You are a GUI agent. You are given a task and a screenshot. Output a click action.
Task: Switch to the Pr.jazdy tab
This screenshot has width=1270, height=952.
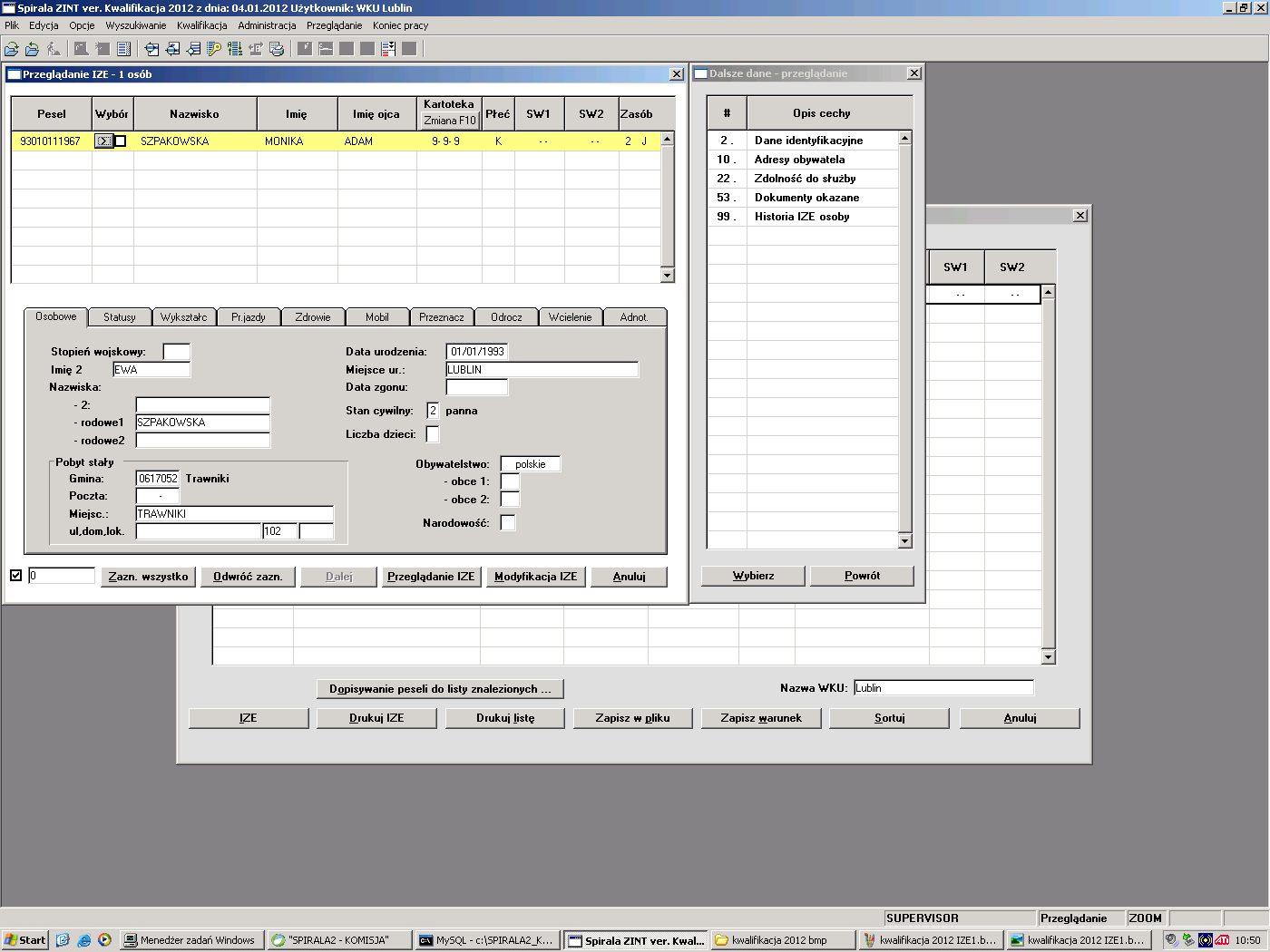click(249, 317)
